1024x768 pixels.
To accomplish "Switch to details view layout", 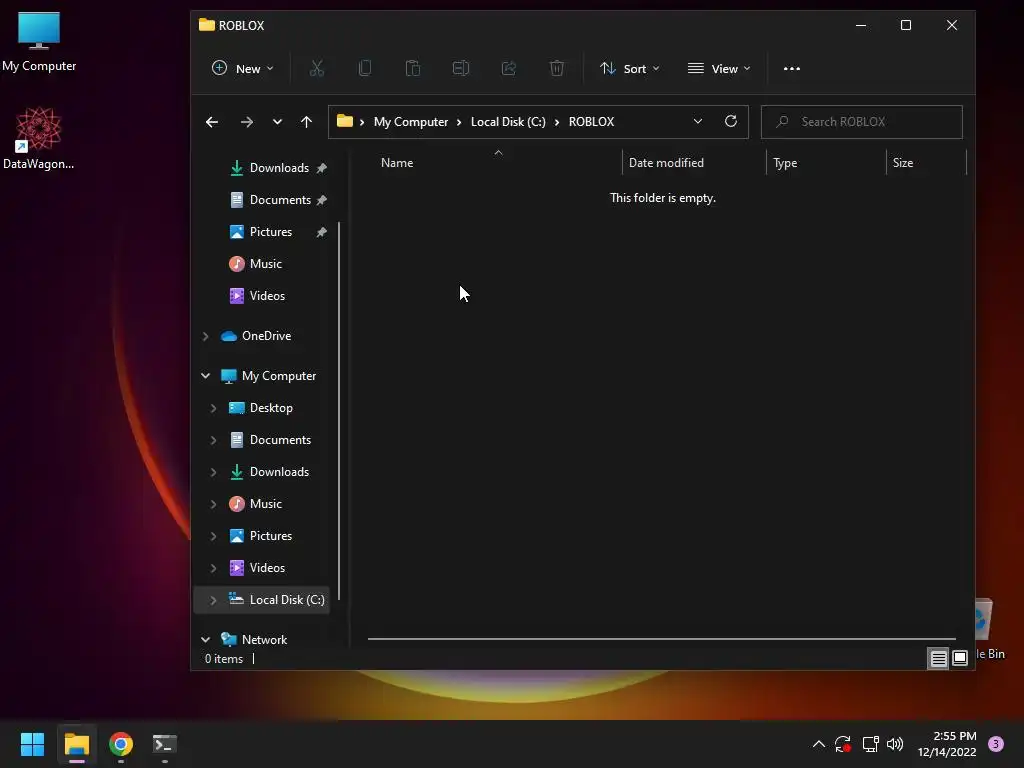I will point(938,658).
